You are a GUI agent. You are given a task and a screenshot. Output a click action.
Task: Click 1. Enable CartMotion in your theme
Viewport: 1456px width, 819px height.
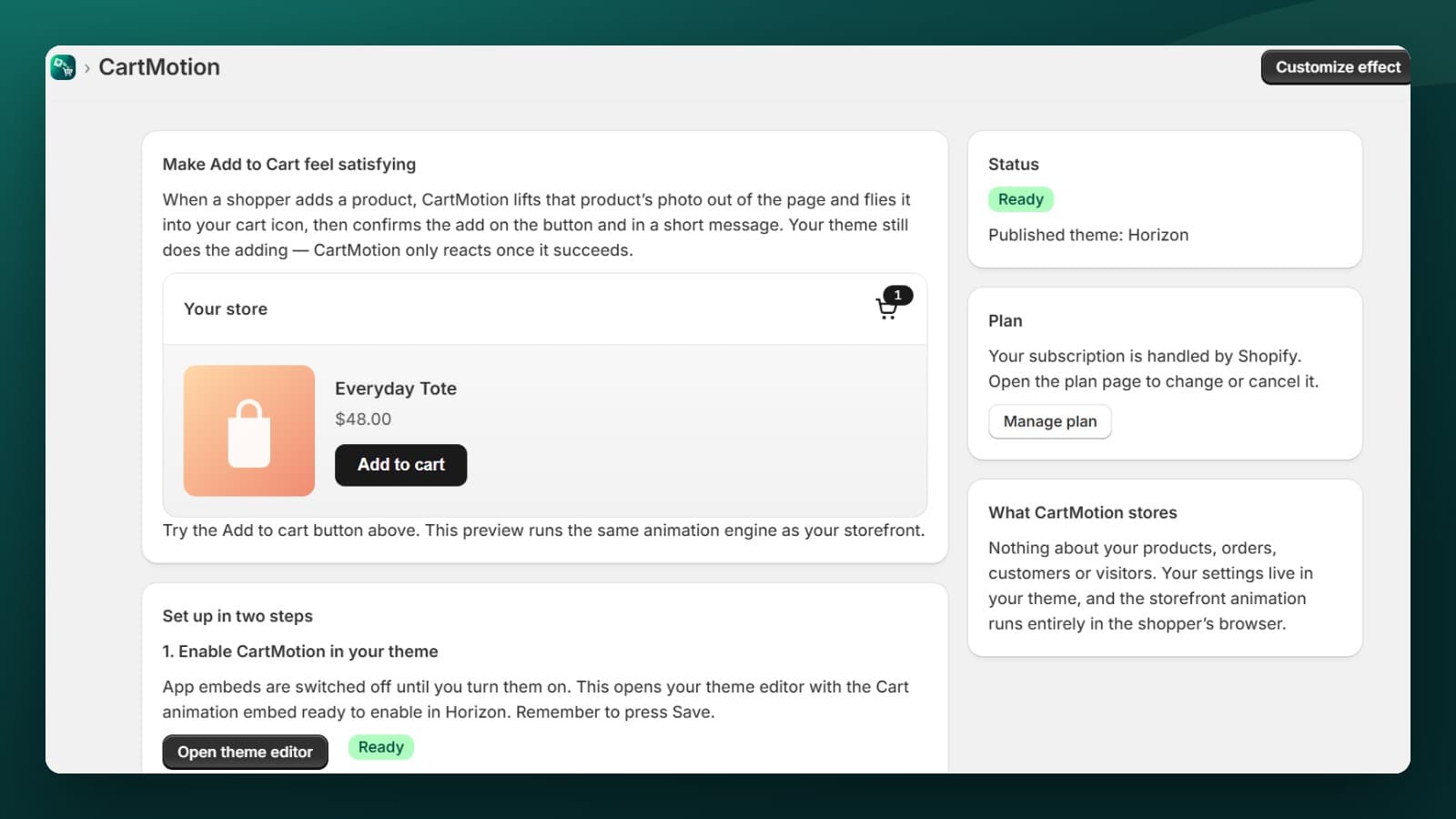coord(300,652)
